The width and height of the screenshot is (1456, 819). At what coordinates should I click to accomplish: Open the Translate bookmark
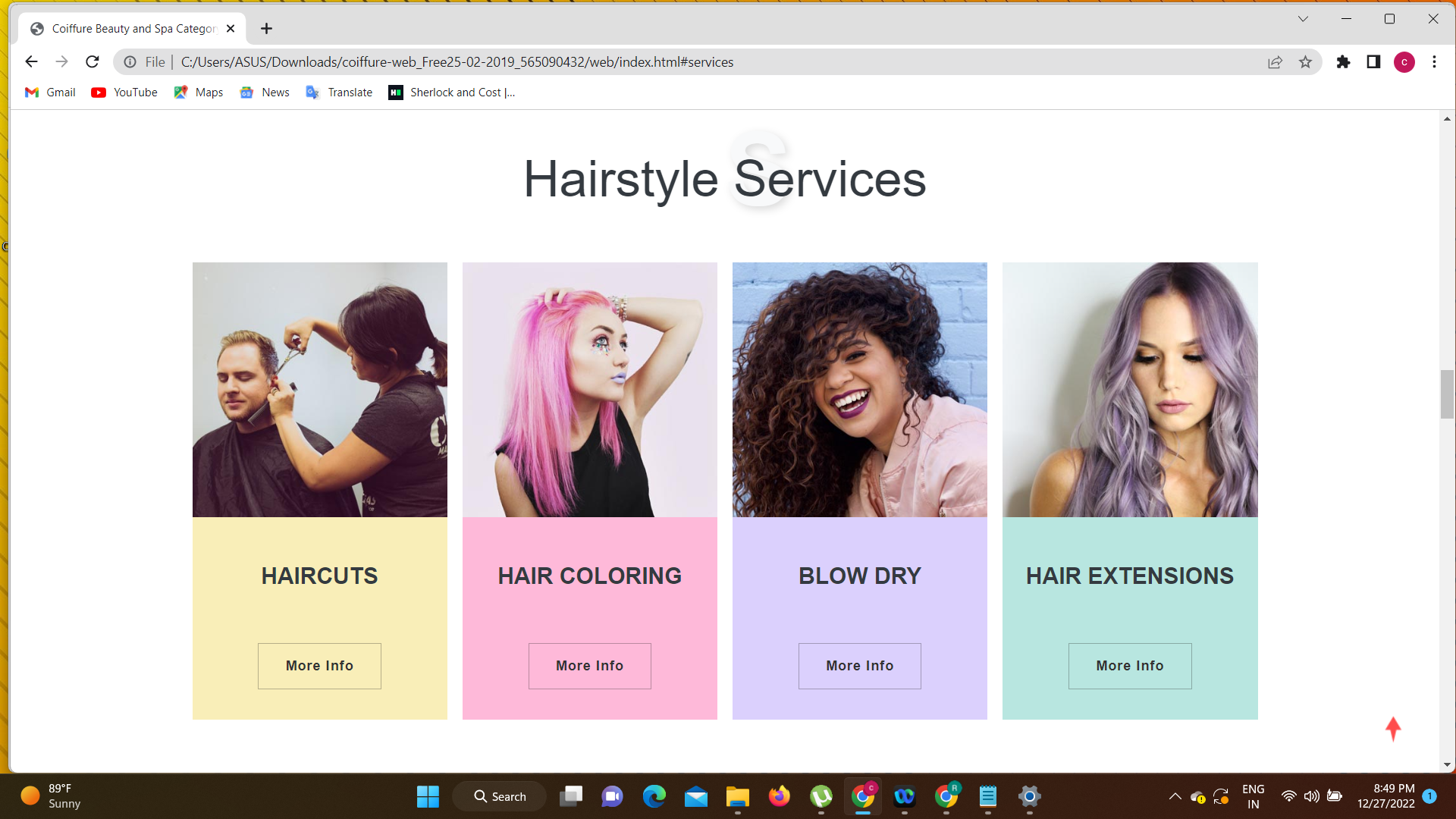338,92
